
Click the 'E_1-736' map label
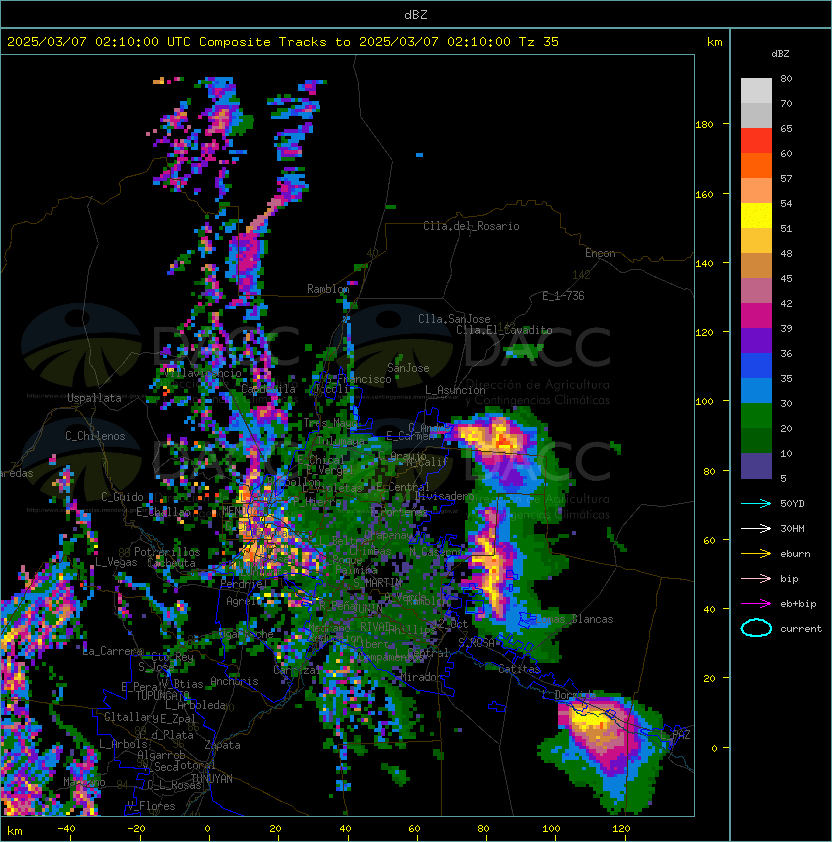(x=563, y=296)
